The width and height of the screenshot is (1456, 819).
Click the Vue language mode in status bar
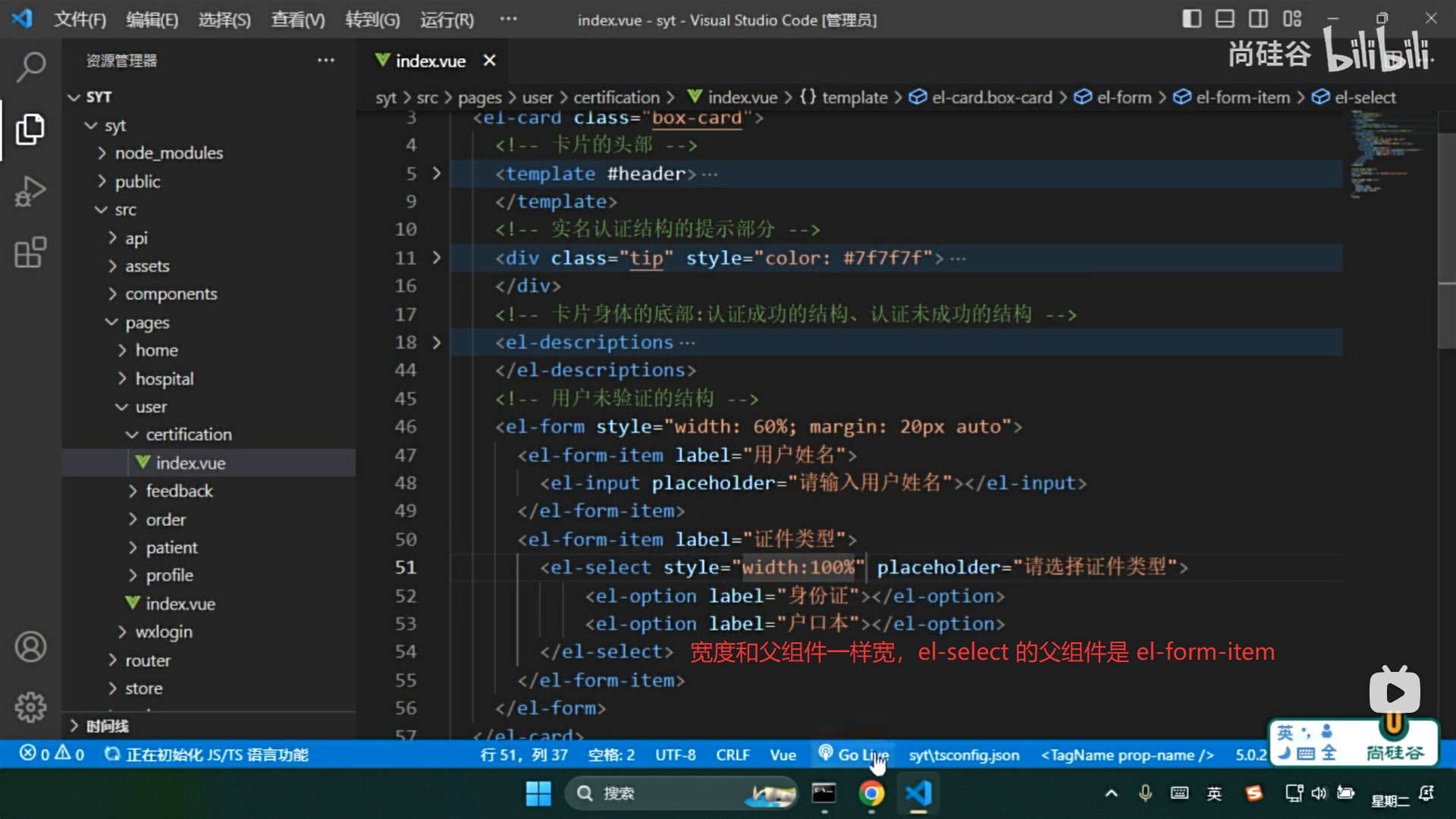pyautogui.click(x=783, y=755)
